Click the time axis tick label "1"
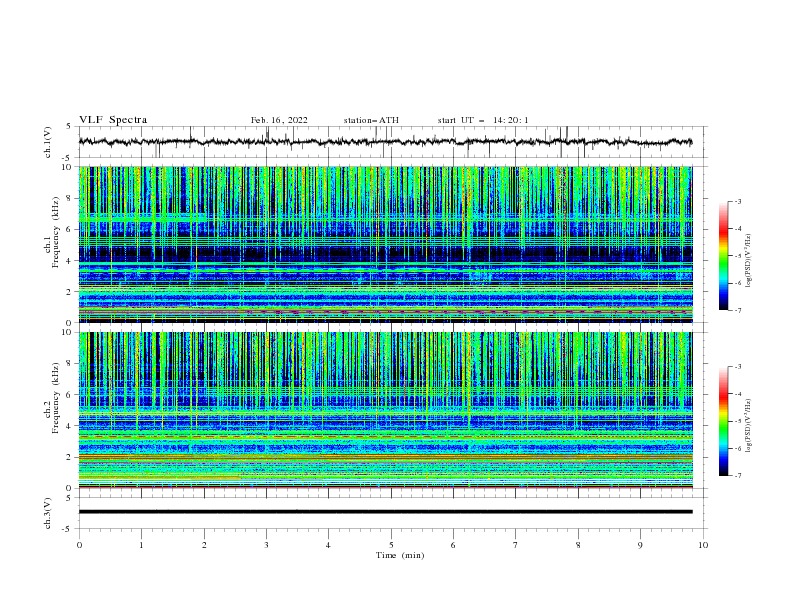Image resolution: width=792 pixels, height=612 pixels. [x=141, y=545]
